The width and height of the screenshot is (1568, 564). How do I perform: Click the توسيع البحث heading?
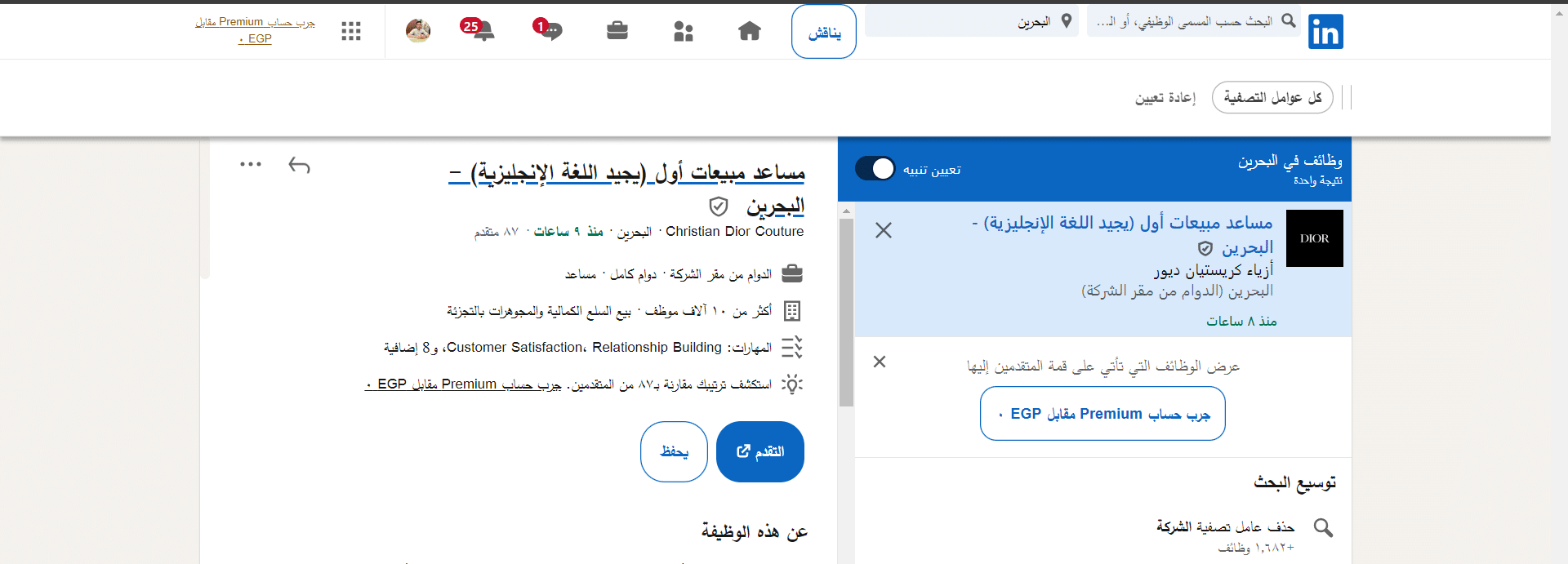tap(1295, 483)
